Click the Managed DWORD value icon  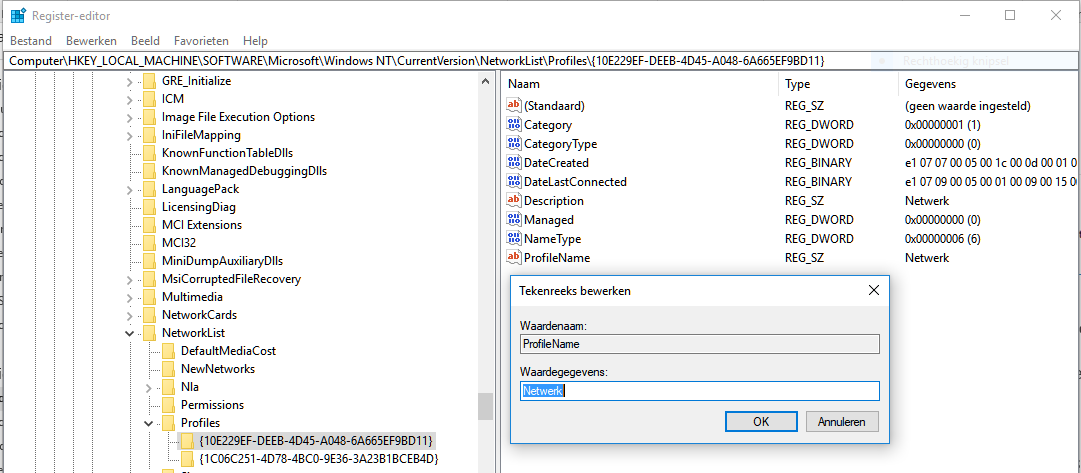[515, 220]
